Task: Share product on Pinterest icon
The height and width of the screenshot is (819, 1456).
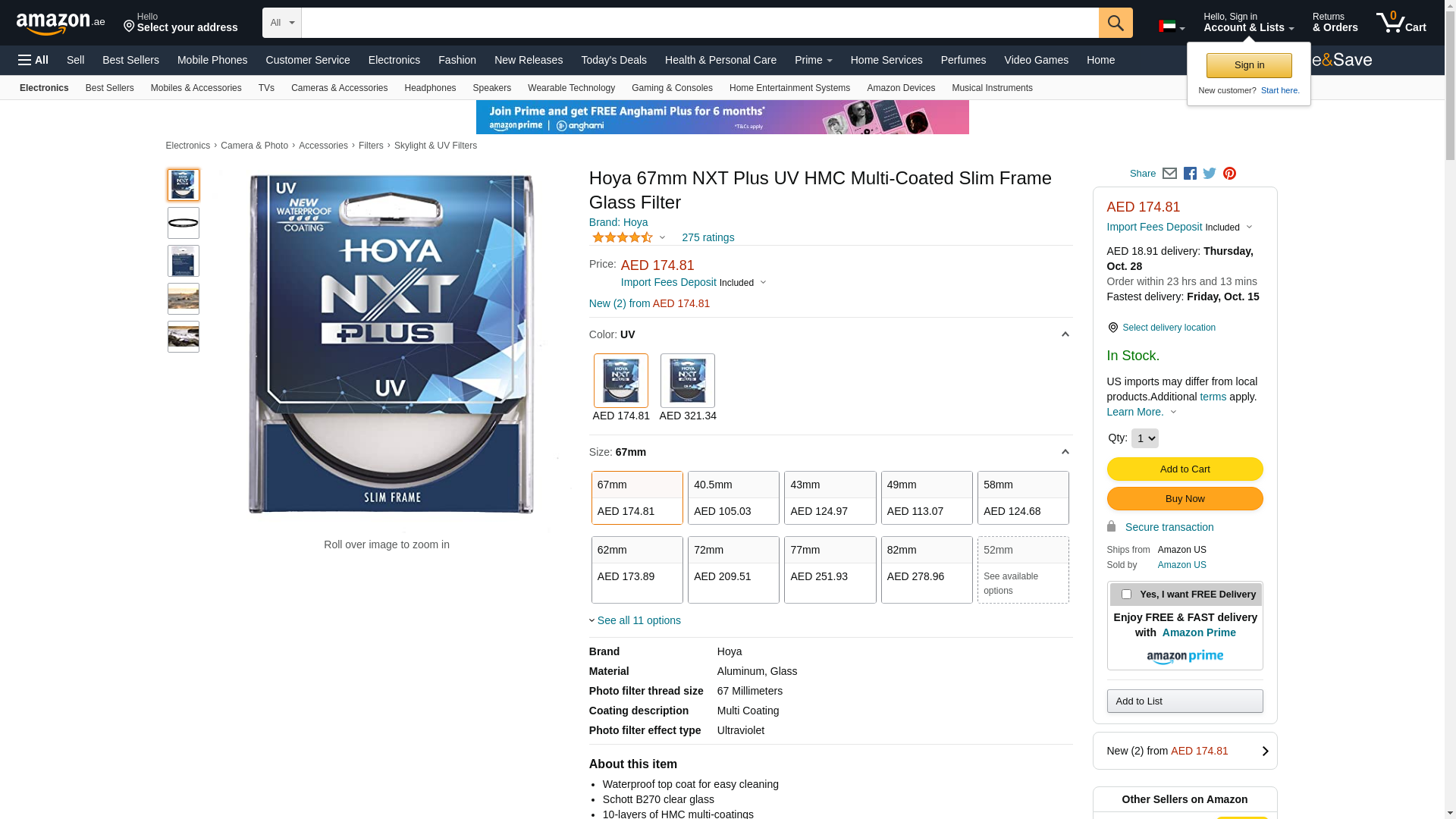Action: point(1229,174)
